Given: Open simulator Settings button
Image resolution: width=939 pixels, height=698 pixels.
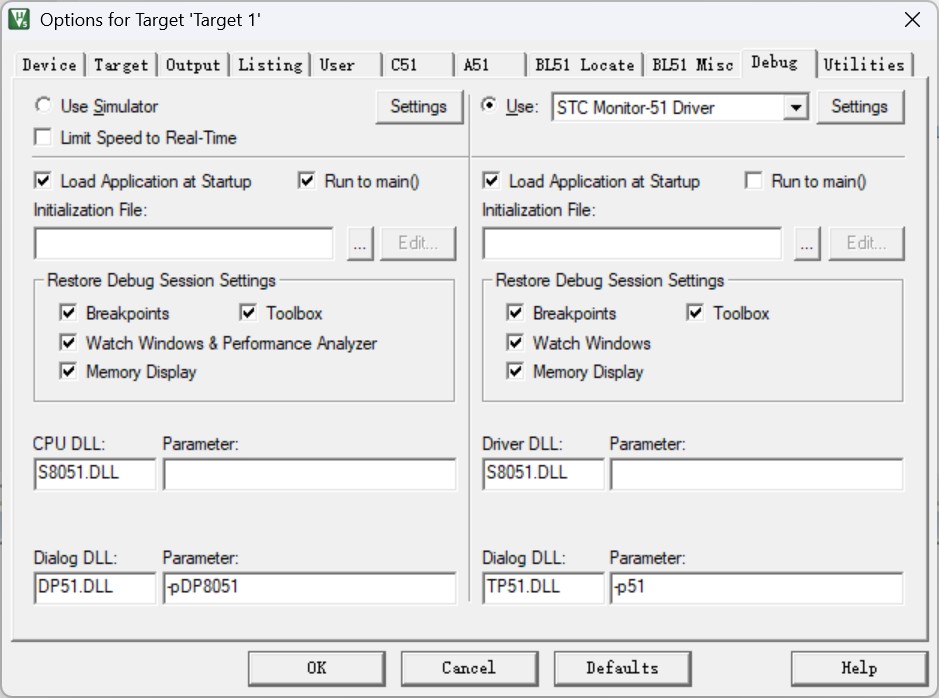Looking at the screenshot, I should 419,107.
